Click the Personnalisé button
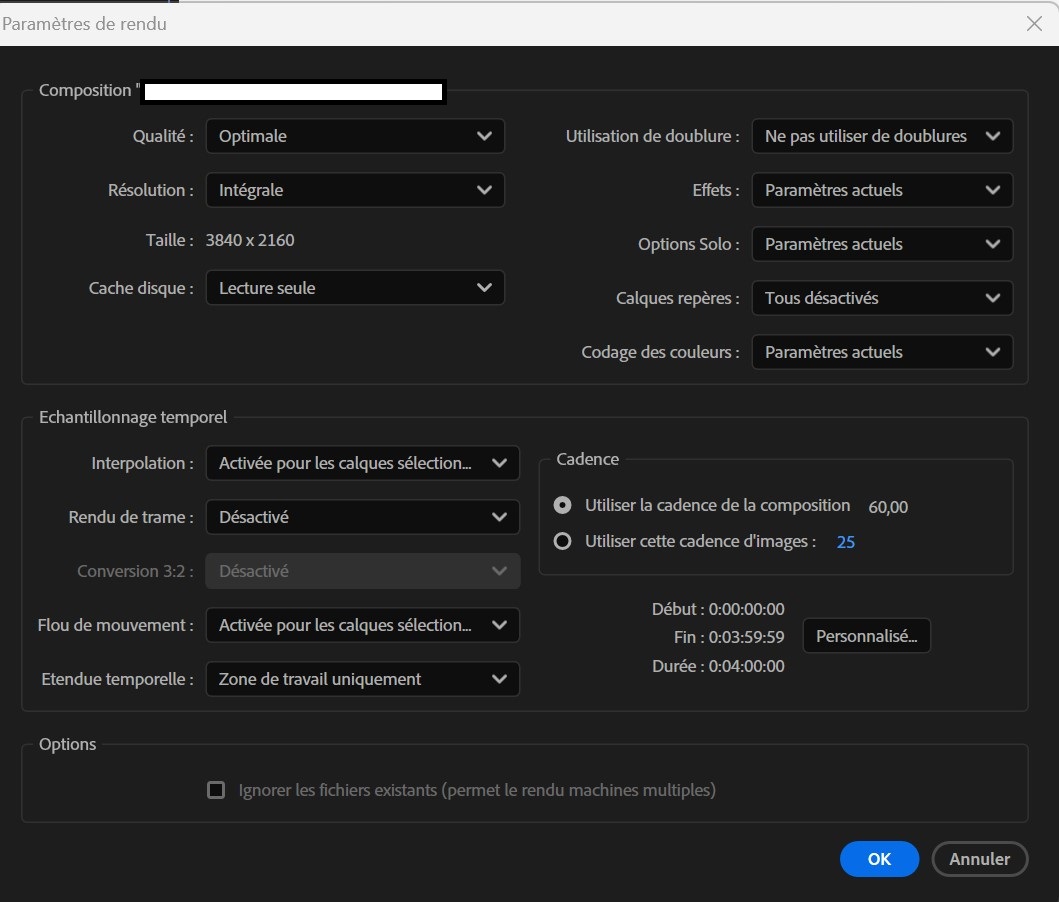The width and height of the screenshot is (1059, 902). [x=866, y=636]
